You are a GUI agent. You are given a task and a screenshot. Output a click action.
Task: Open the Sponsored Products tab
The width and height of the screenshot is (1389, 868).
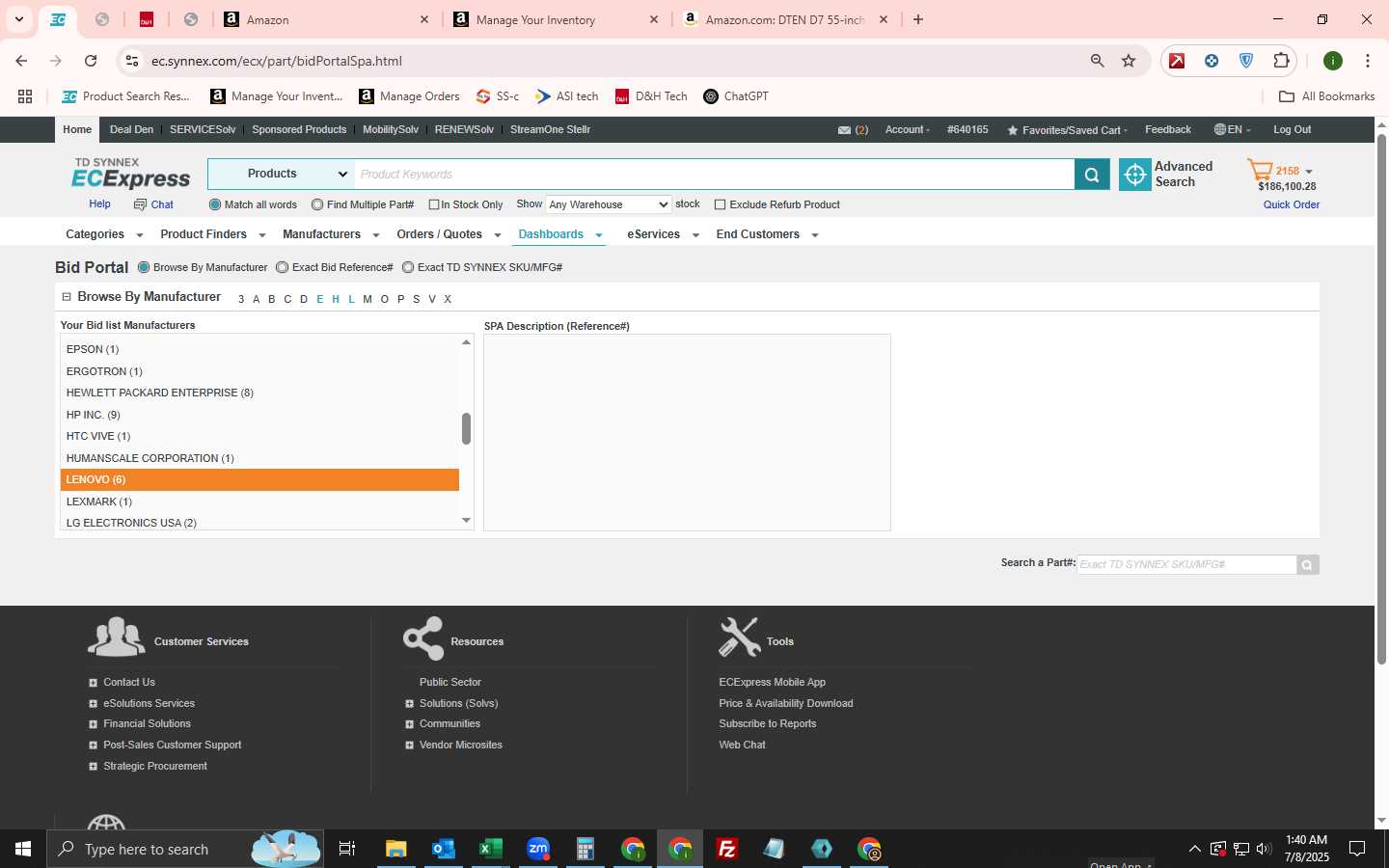[299, 129]
